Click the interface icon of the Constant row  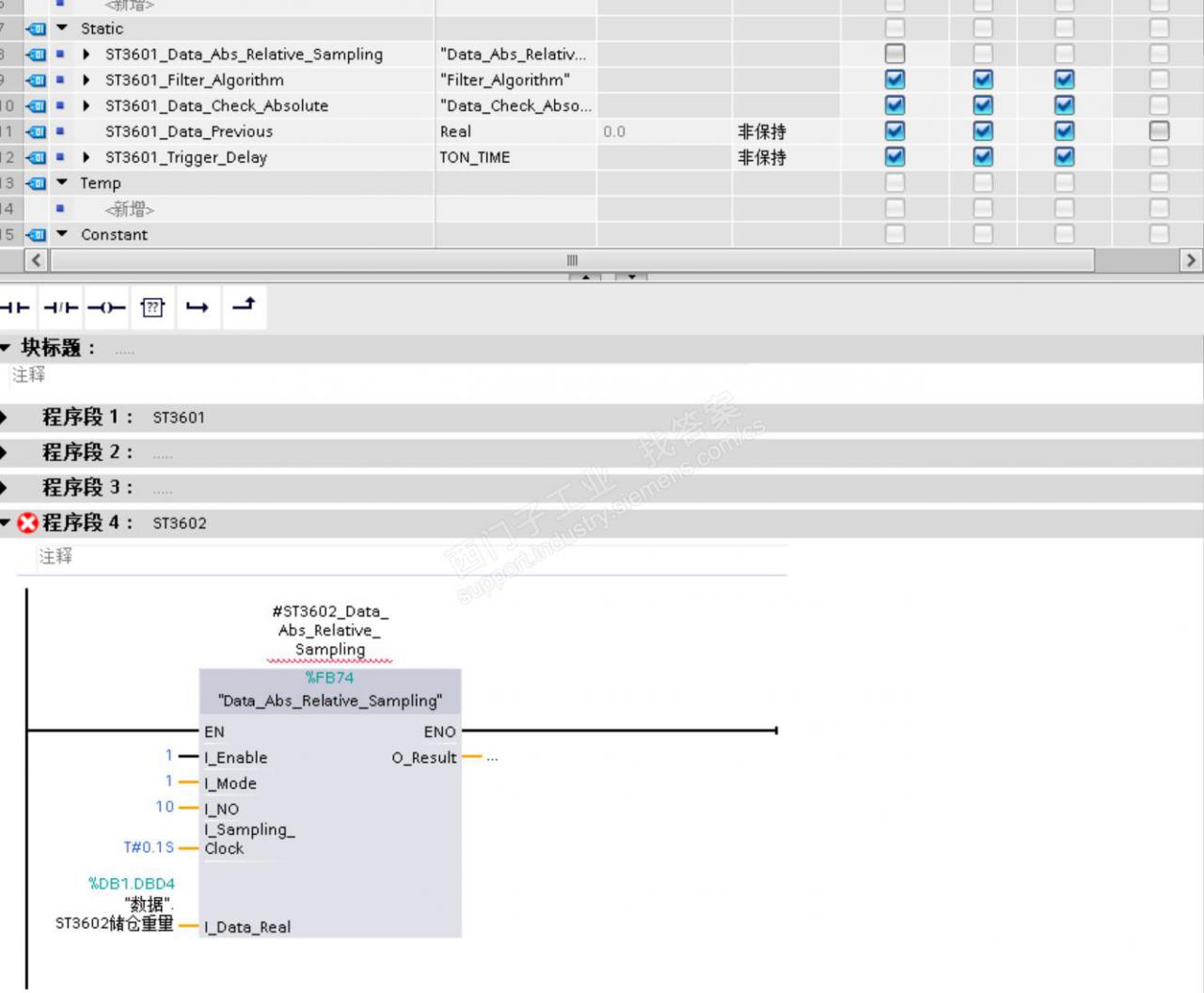click(x=37, y=235)
